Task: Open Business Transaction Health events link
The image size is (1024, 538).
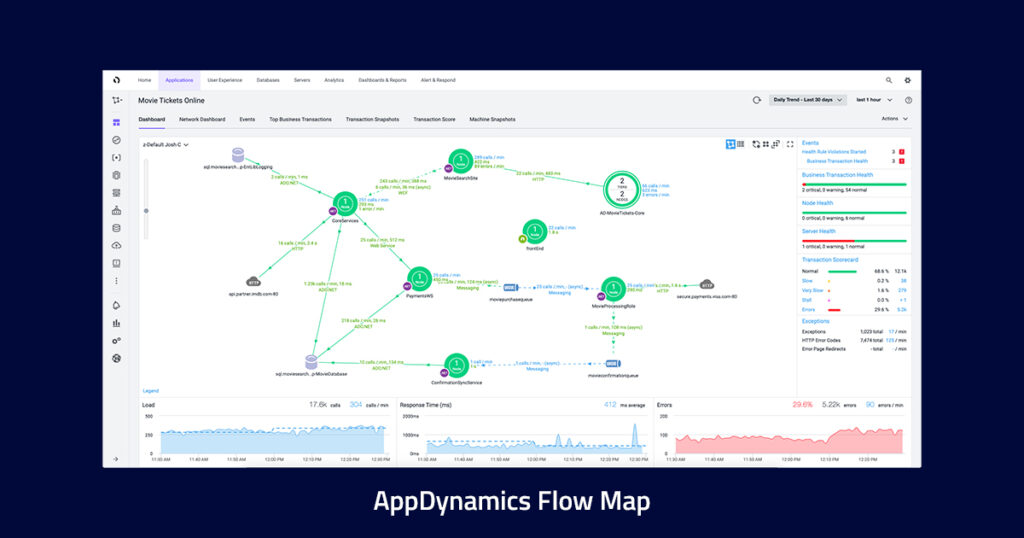Action: click(837, 161)
